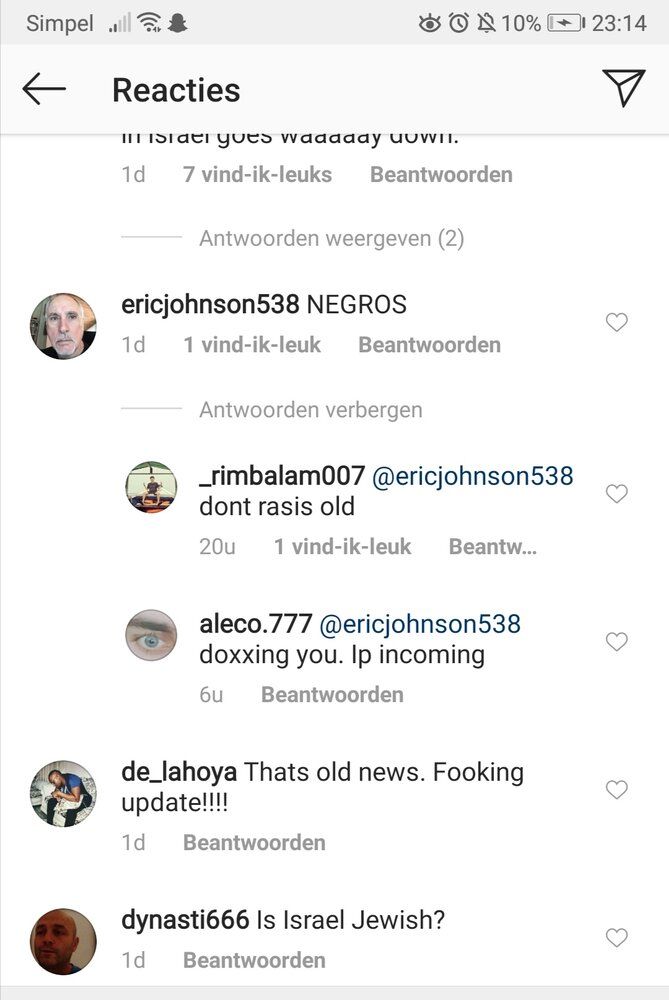Screen dimensions: 669x1000
Task: Collapse replies via Antwoorden verbergen
Action: pos(311,409)
